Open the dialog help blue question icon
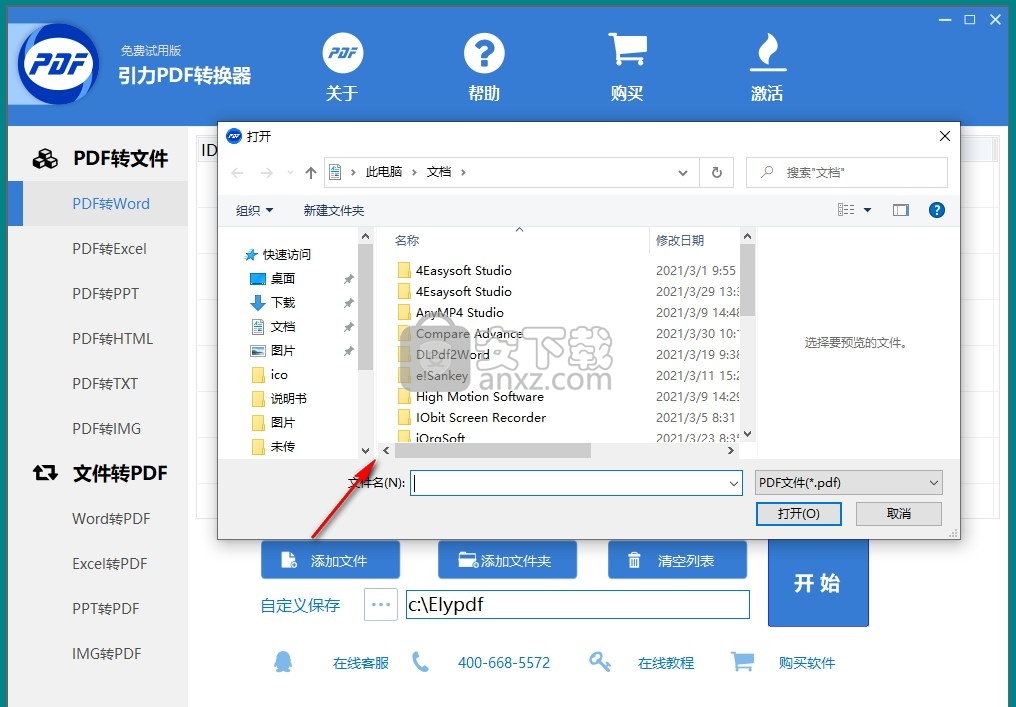The width and height of the screenshot is (1016, 707). click(936, 210)
